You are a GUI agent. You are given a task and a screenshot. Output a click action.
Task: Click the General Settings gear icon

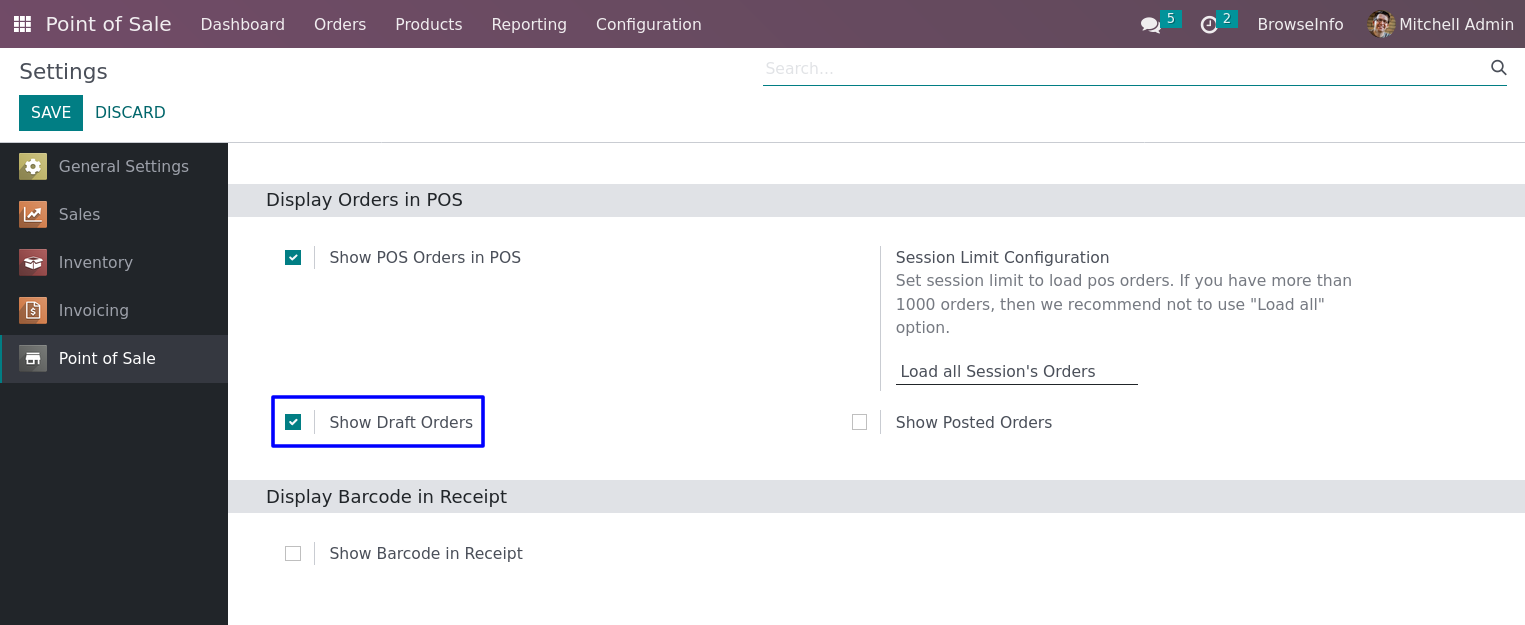33,167
